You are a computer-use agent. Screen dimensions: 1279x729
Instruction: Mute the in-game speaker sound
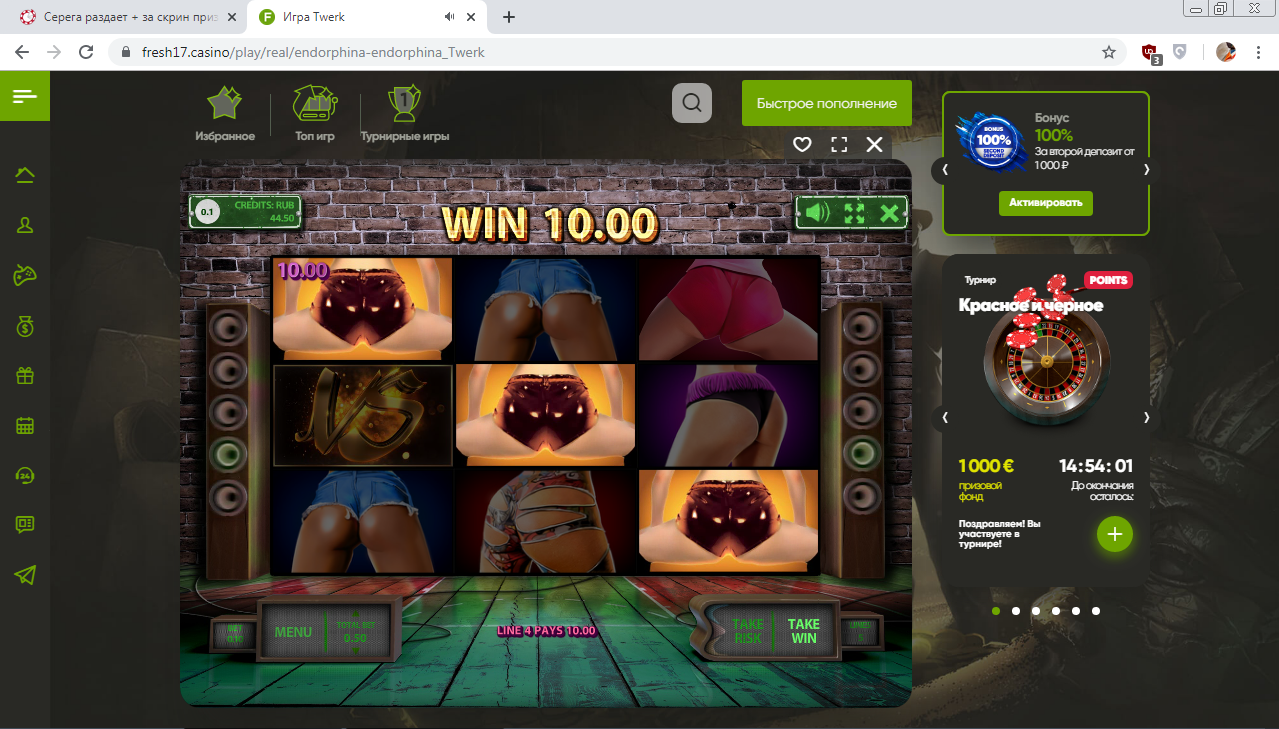click(x=818, y=213)
